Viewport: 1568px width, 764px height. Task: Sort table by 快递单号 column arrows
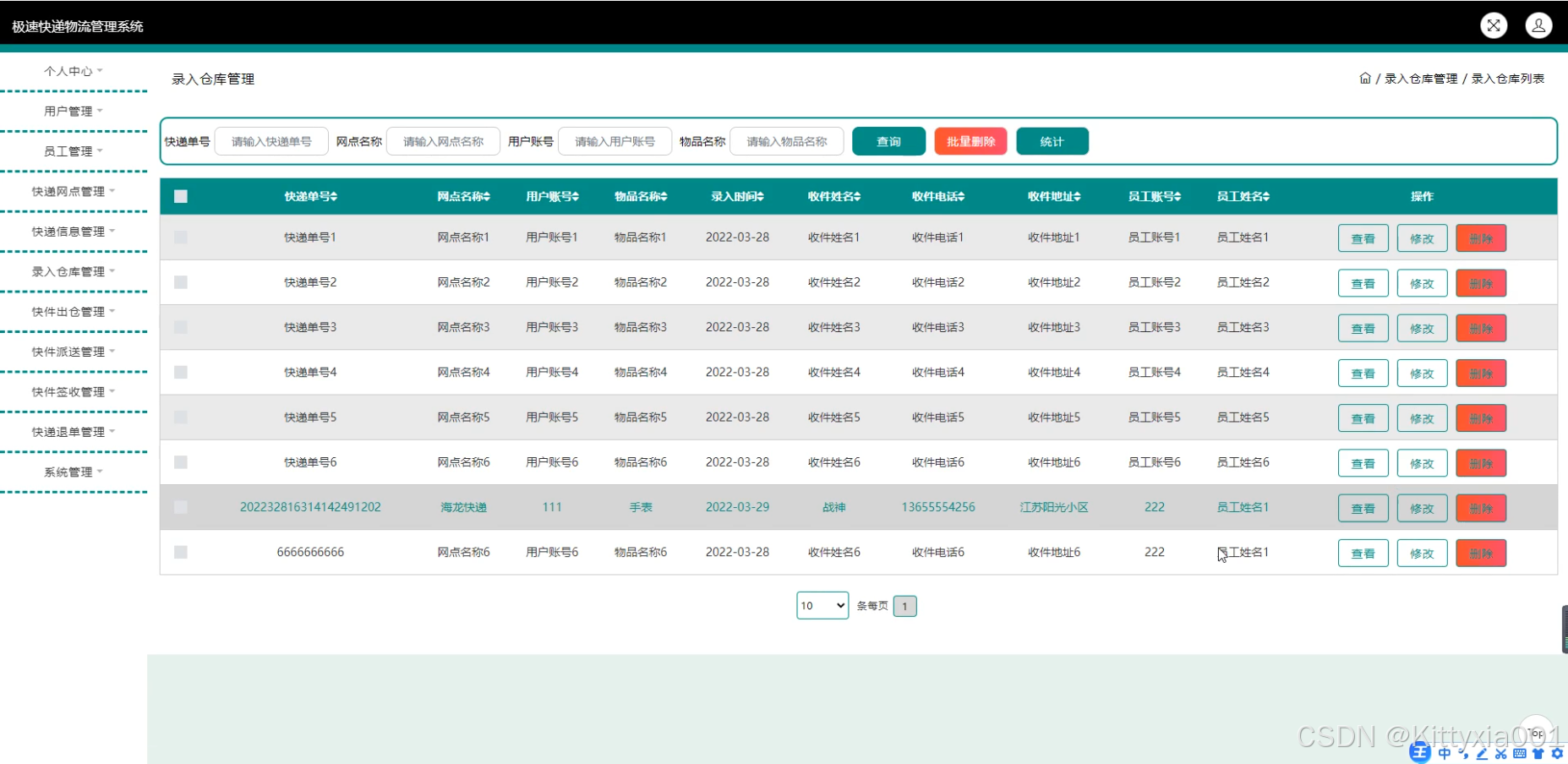click(334, 197)
